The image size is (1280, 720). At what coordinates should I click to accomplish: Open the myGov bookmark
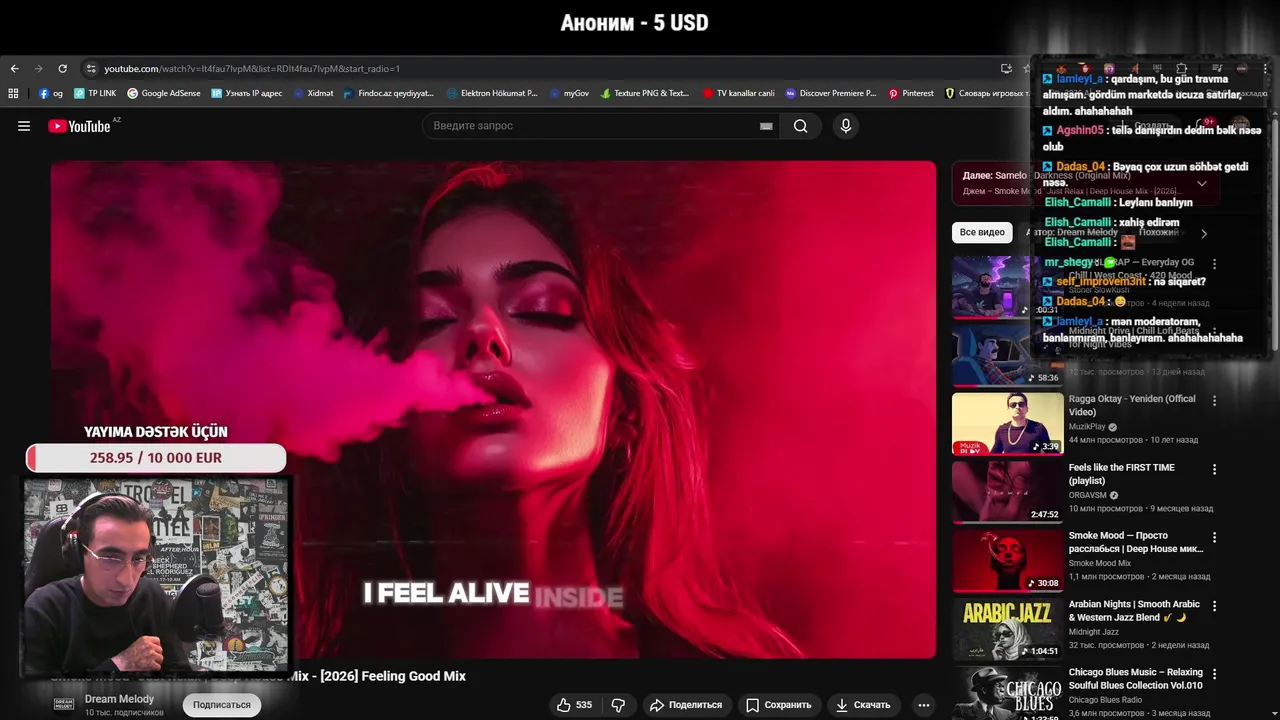[569, 93]
